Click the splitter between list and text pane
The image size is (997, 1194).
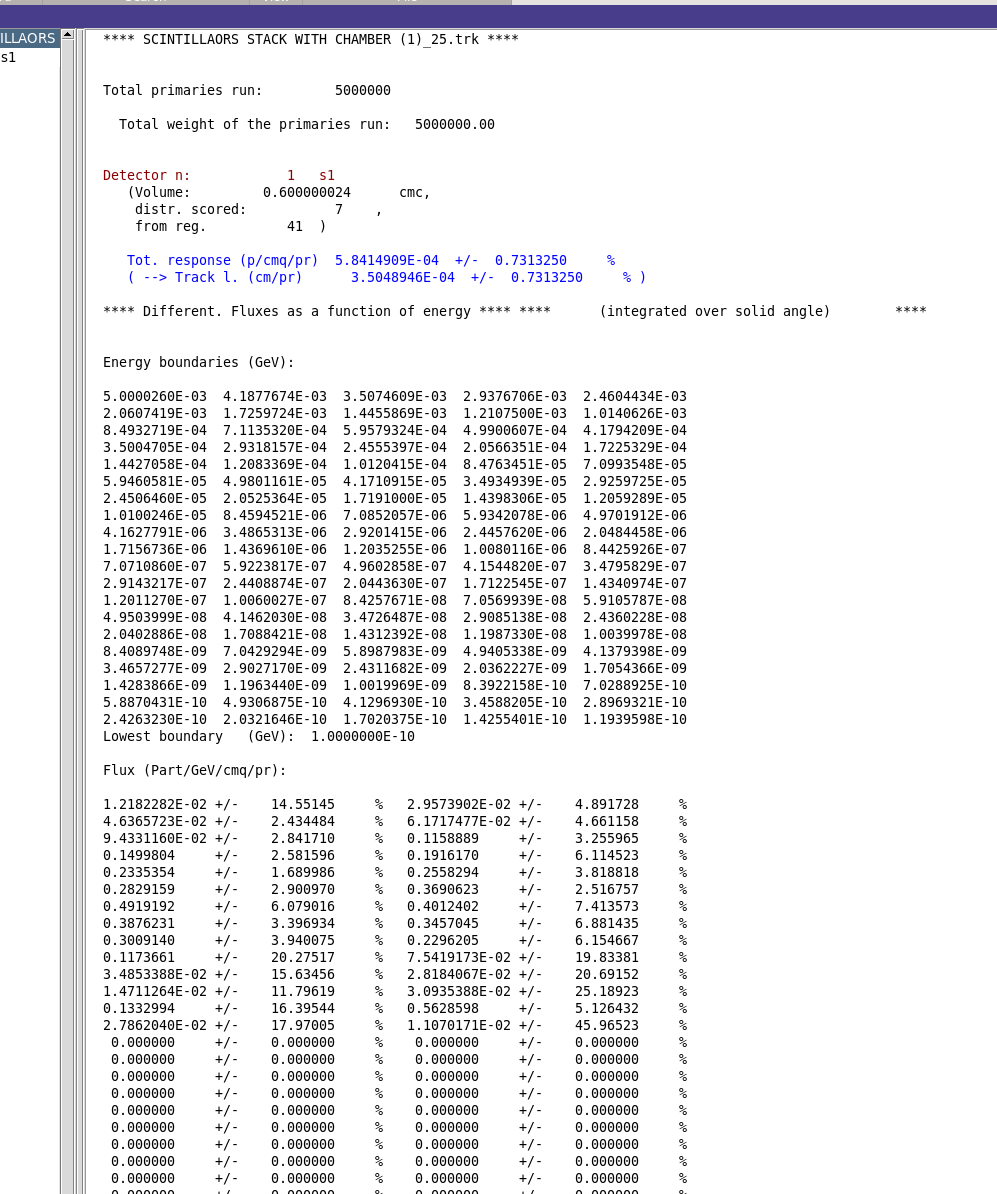pyautogui.click(x=80, y=609)
